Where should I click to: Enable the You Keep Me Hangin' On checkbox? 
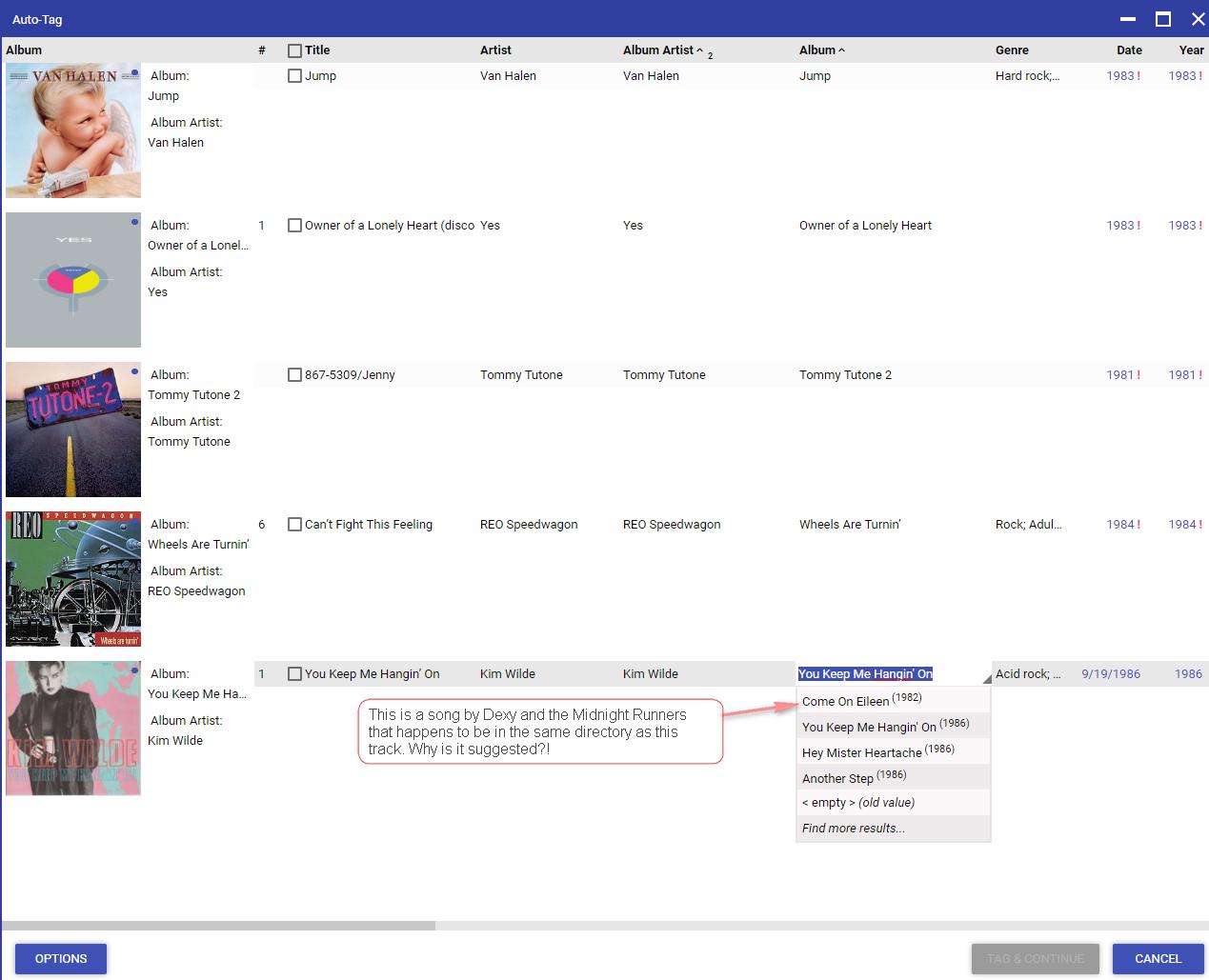coord(294,674)
